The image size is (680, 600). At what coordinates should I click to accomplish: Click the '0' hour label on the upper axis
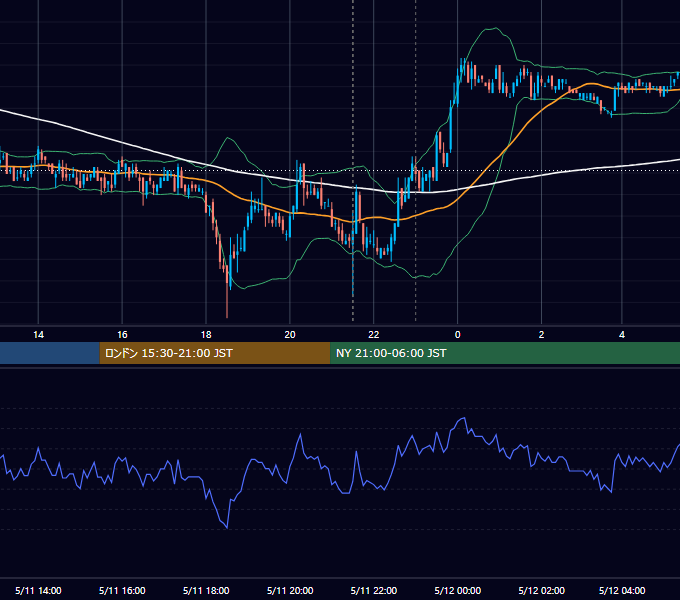coord(457,335)
